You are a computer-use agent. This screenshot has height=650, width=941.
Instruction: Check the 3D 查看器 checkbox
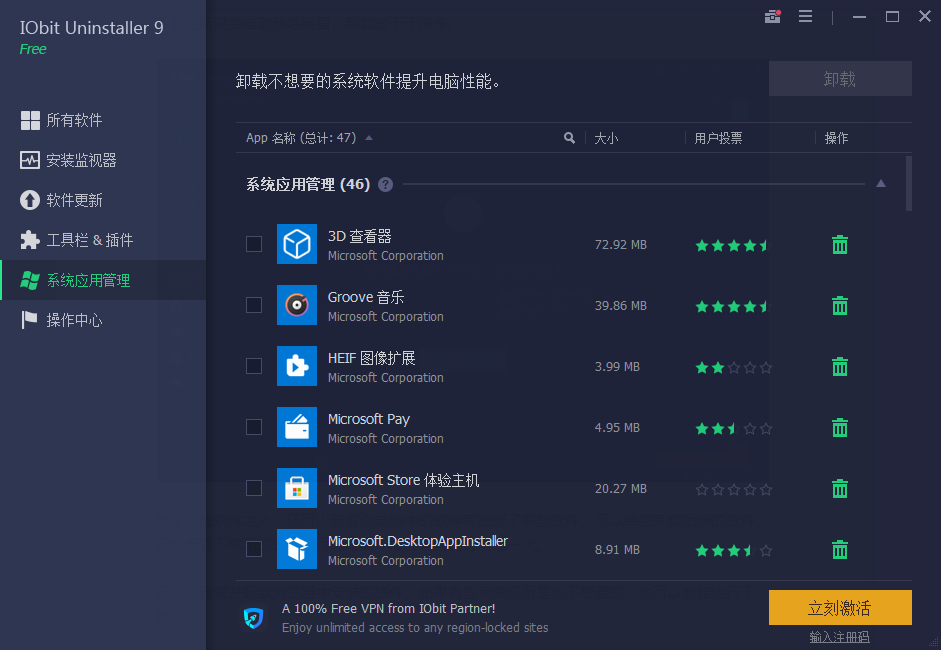254,244
